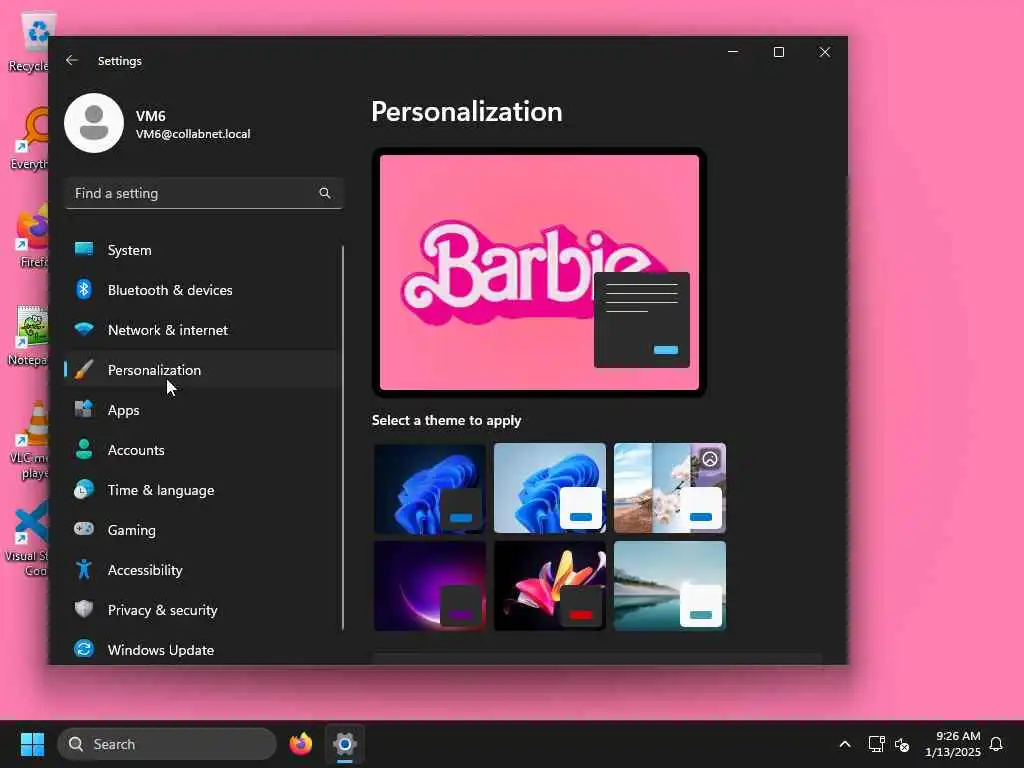This screenshot has width=1024, height=768.
Task: Click the Barbie wallpaper preview image
Action: click(x=539, y=272)
